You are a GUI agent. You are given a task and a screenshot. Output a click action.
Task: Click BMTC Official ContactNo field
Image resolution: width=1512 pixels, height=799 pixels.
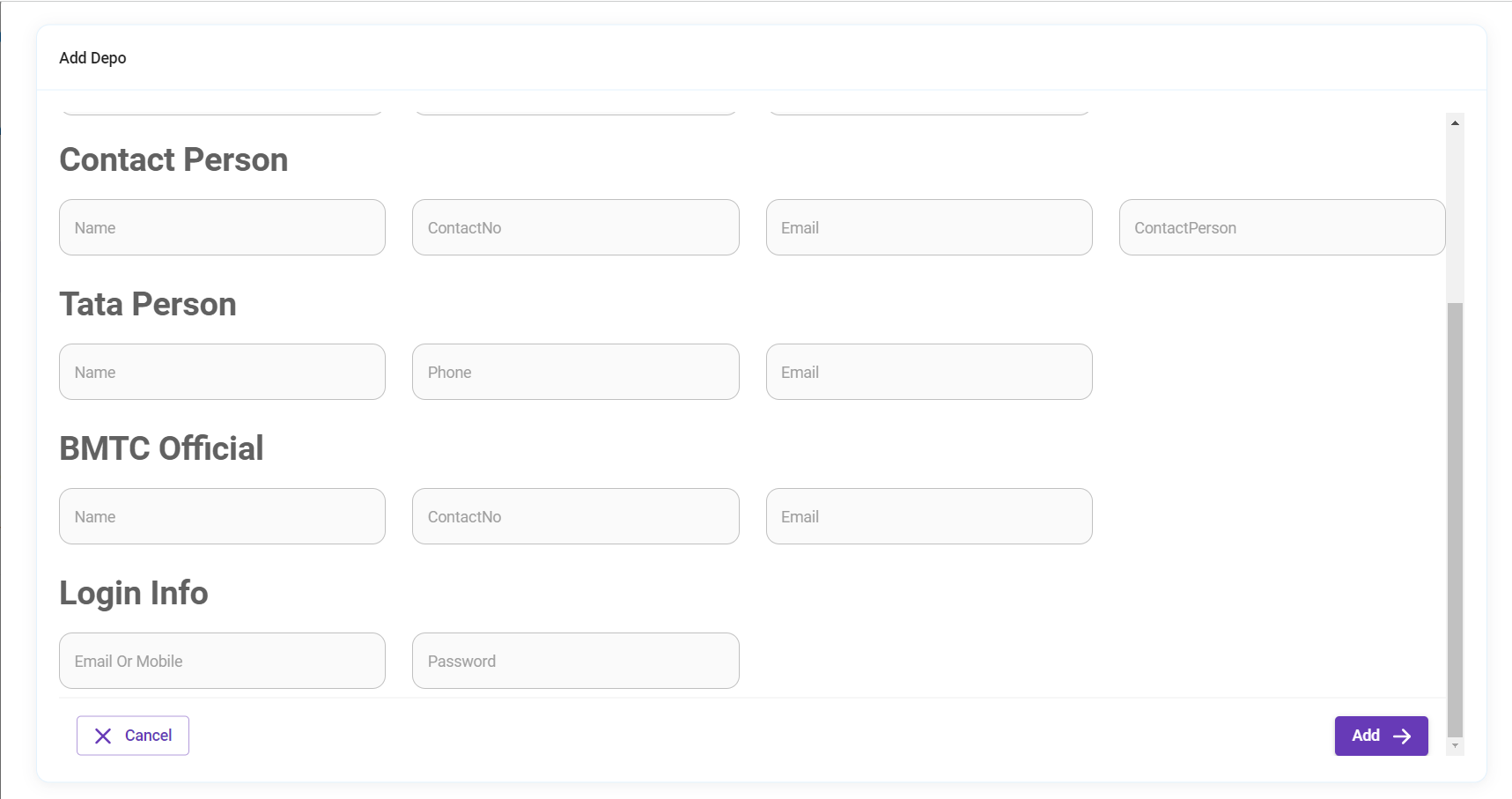(x=575, y=517)
